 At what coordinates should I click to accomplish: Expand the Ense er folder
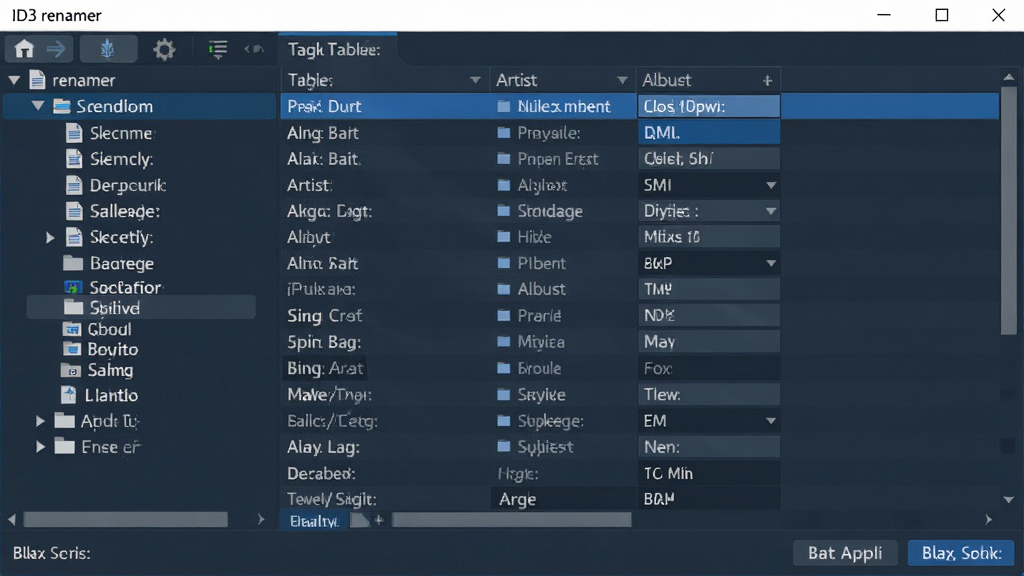(x=40, y=447)
